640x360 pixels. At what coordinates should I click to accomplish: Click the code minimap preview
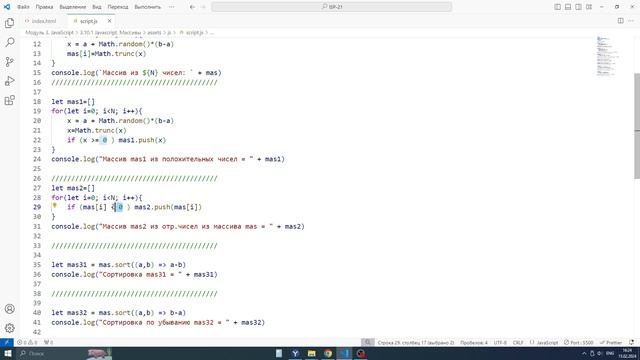609,56
